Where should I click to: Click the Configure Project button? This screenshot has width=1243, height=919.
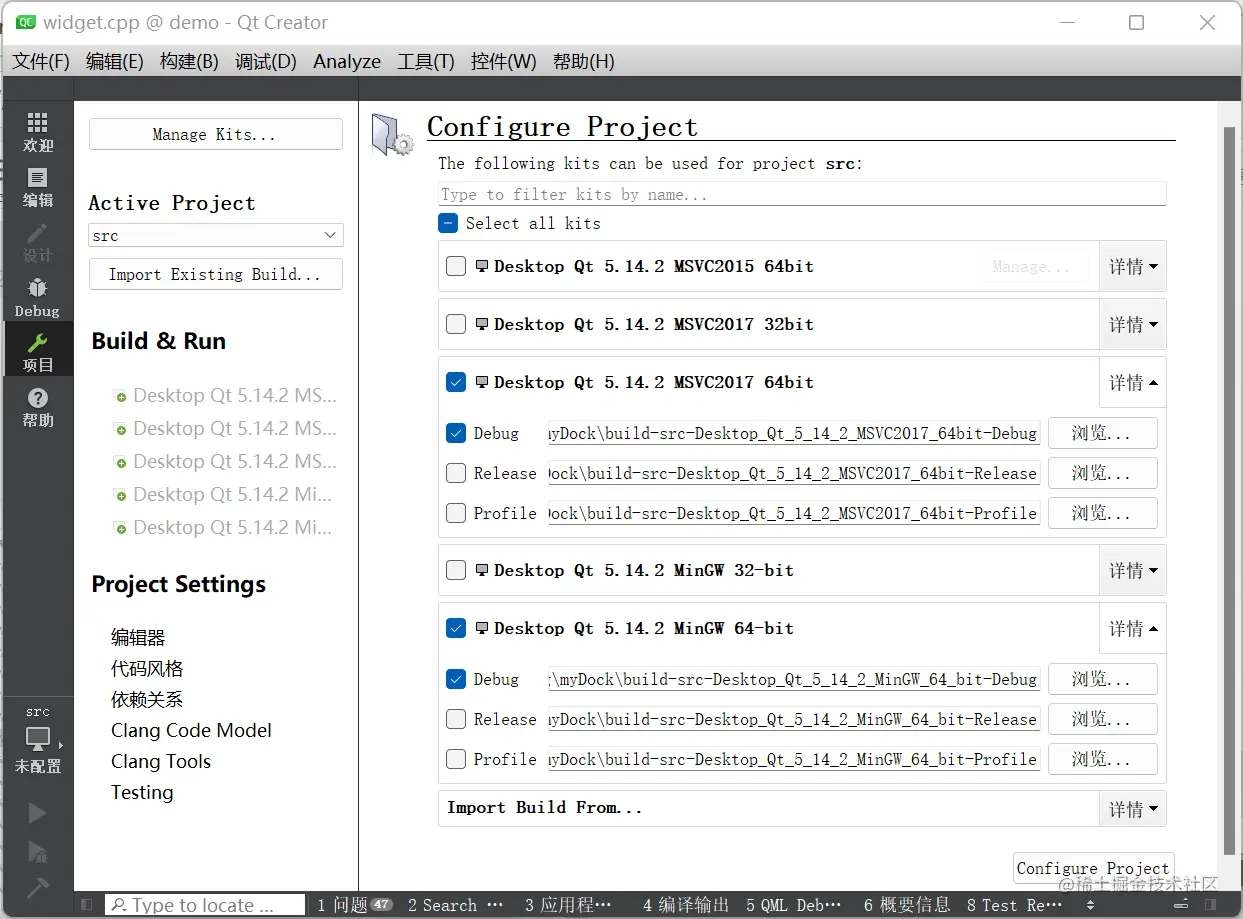coord(1093,868)
